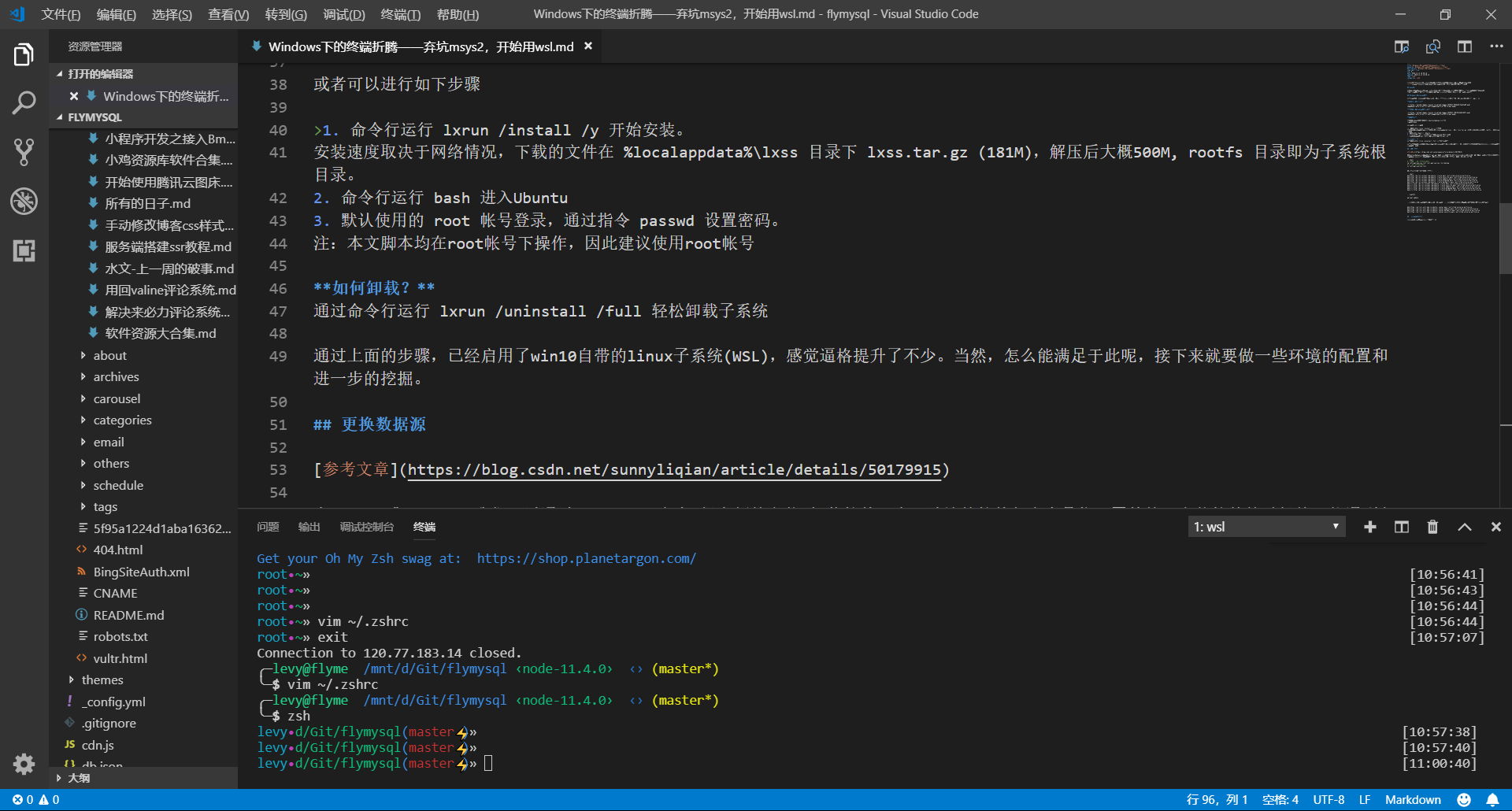Expand the archives folder
The height and width of the screenshot is (811, 1512).
click(x=116, y=377)
